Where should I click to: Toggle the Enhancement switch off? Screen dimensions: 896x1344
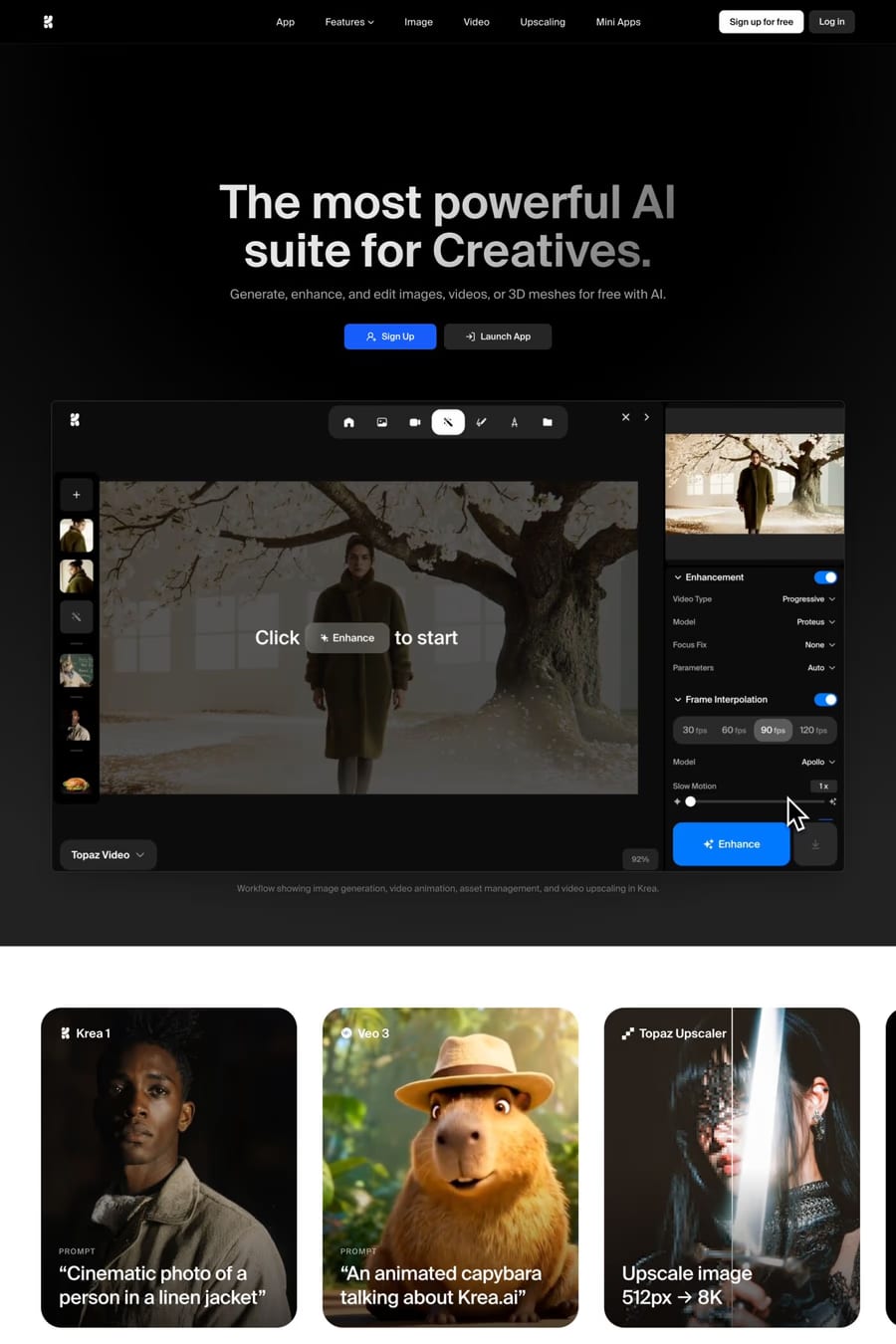[825, 577]
